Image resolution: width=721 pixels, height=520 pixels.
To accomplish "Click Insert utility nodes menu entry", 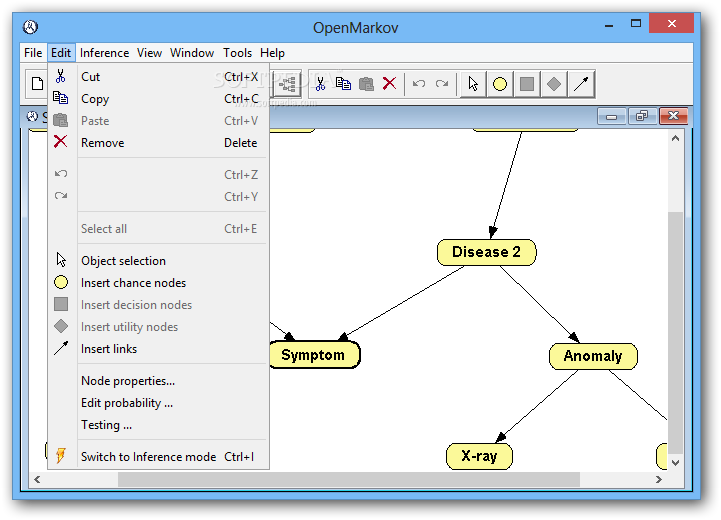I will pos(158,327).
